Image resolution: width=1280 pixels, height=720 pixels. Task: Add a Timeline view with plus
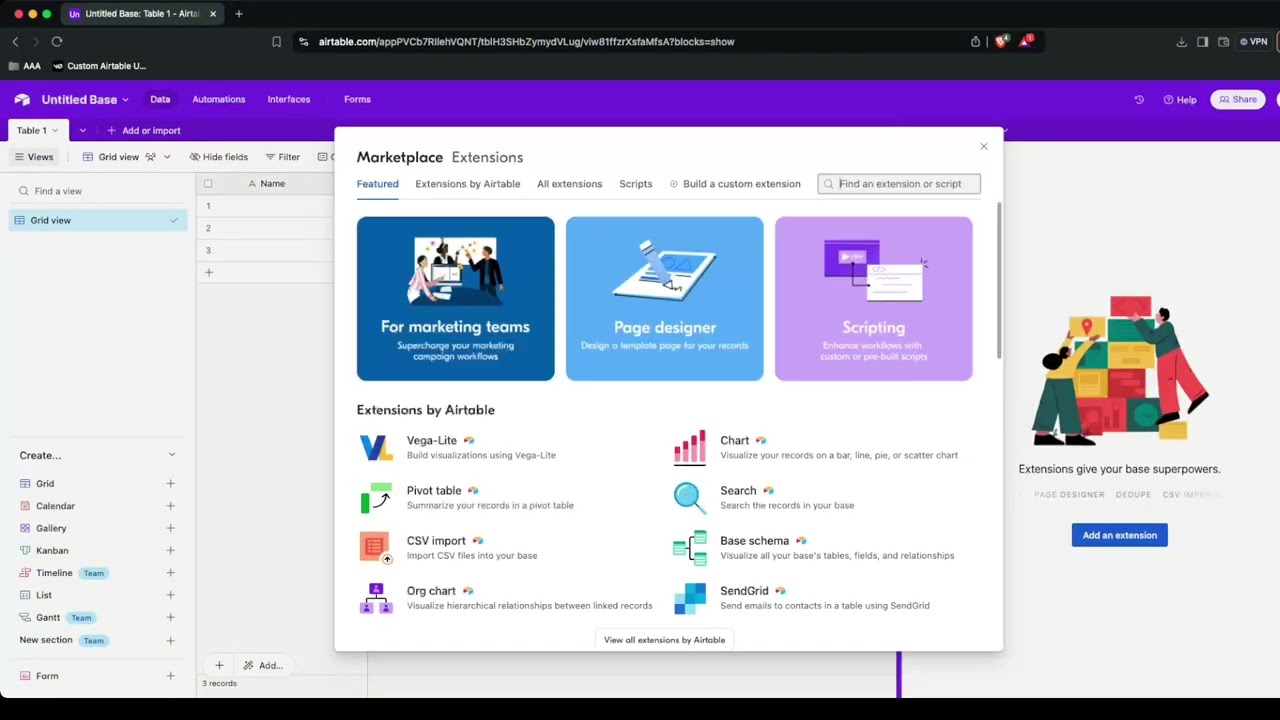click(170, 573)
